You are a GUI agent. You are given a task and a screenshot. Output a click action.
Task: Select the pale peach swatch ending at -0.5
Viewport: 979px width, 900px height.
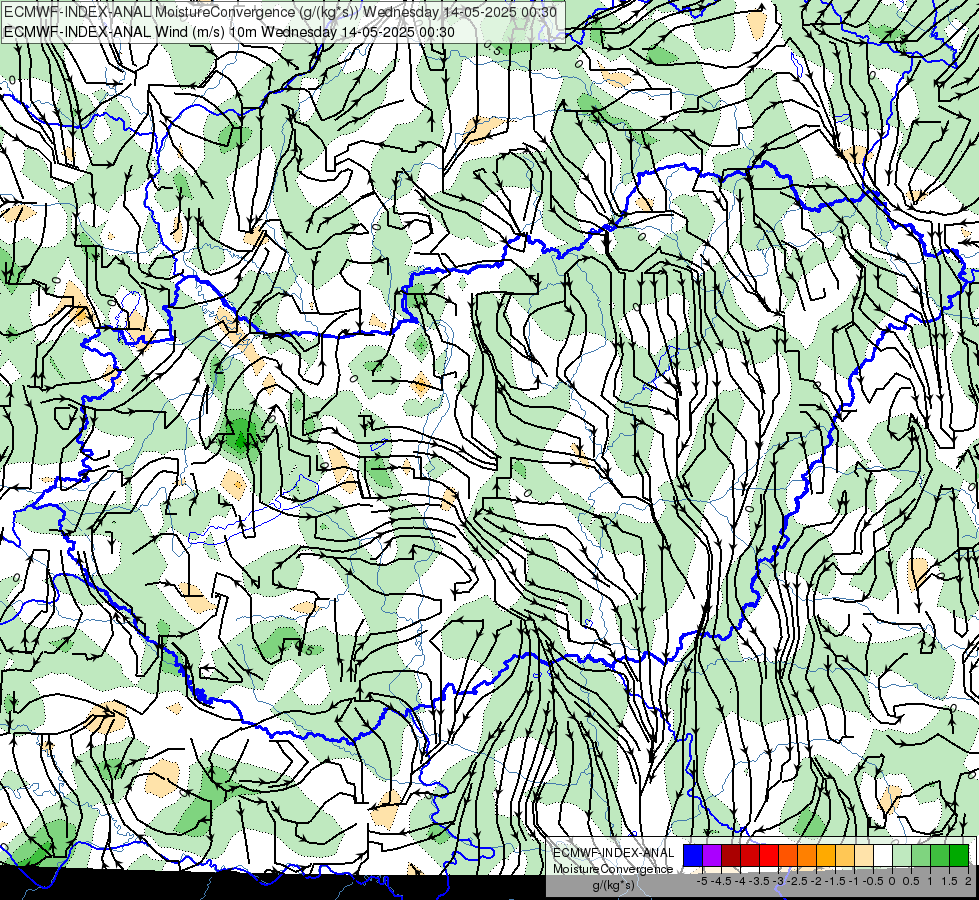(x=864, y=855)
